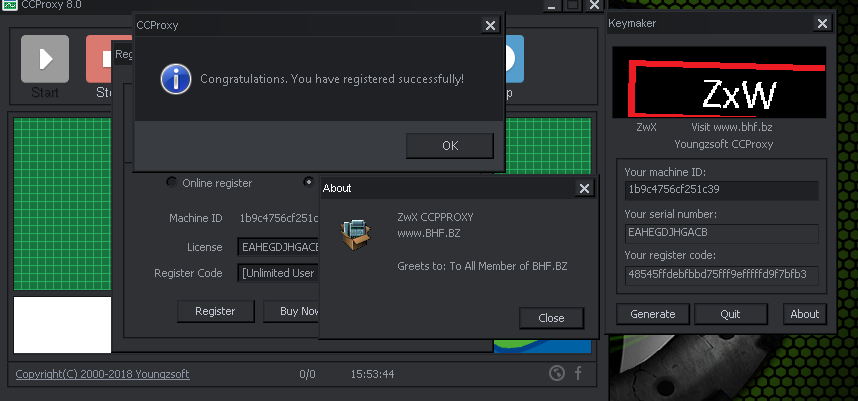858x401 pixels.
Task: Click the white log area in CCProxy window
Action: tap(62, 325)
